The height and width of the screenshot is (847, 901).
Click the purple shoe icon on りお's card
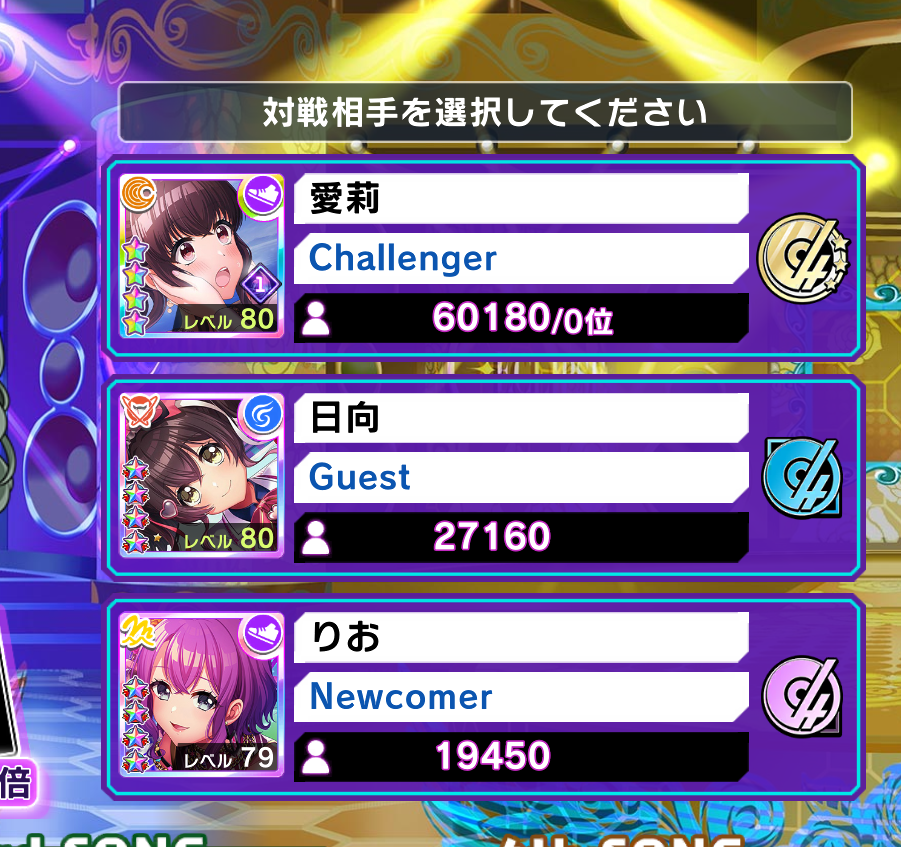pyautogui.click(x=263, y=633)
